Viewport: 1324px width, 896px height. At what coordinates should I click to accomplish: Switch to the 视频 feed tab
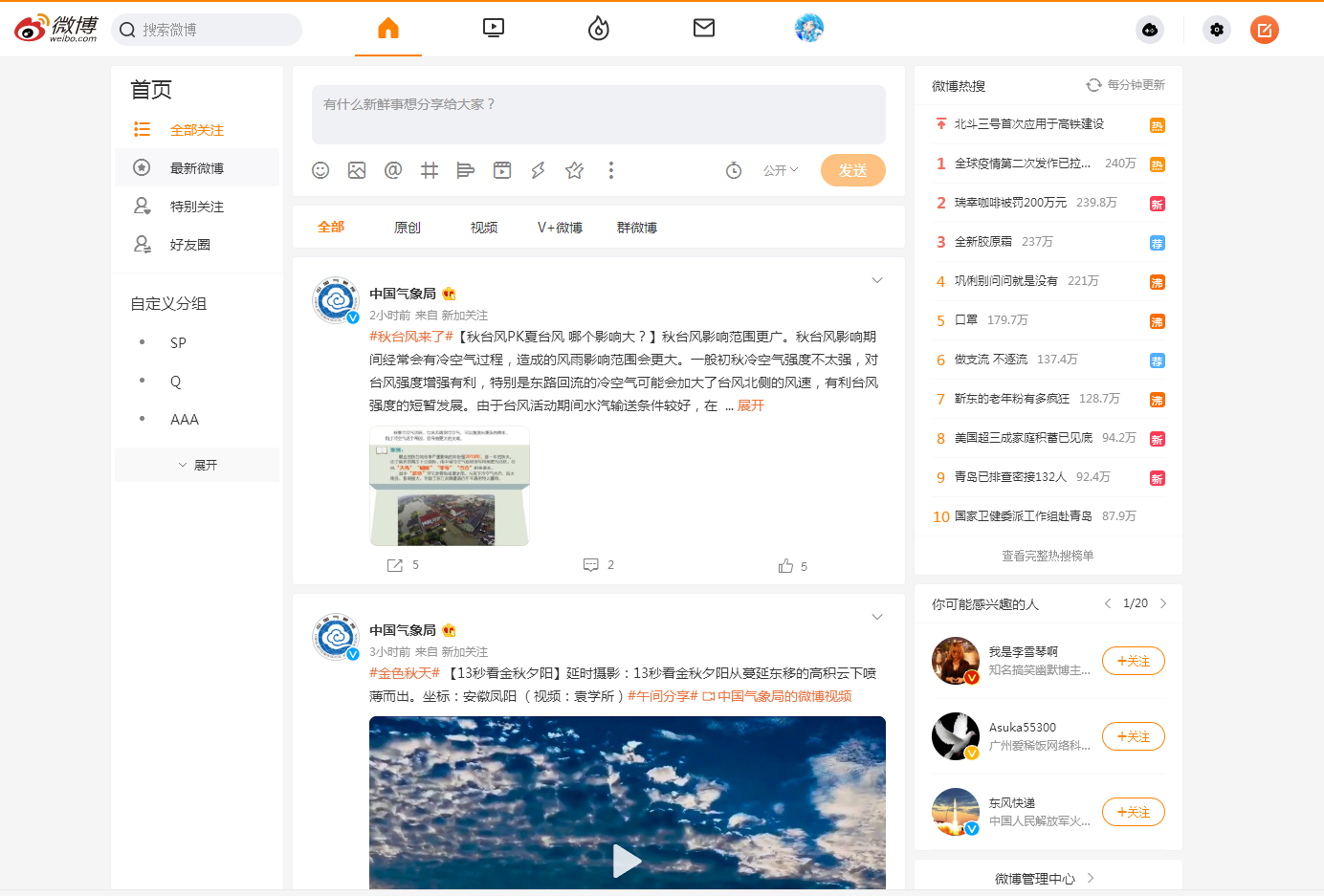point(484,228)
